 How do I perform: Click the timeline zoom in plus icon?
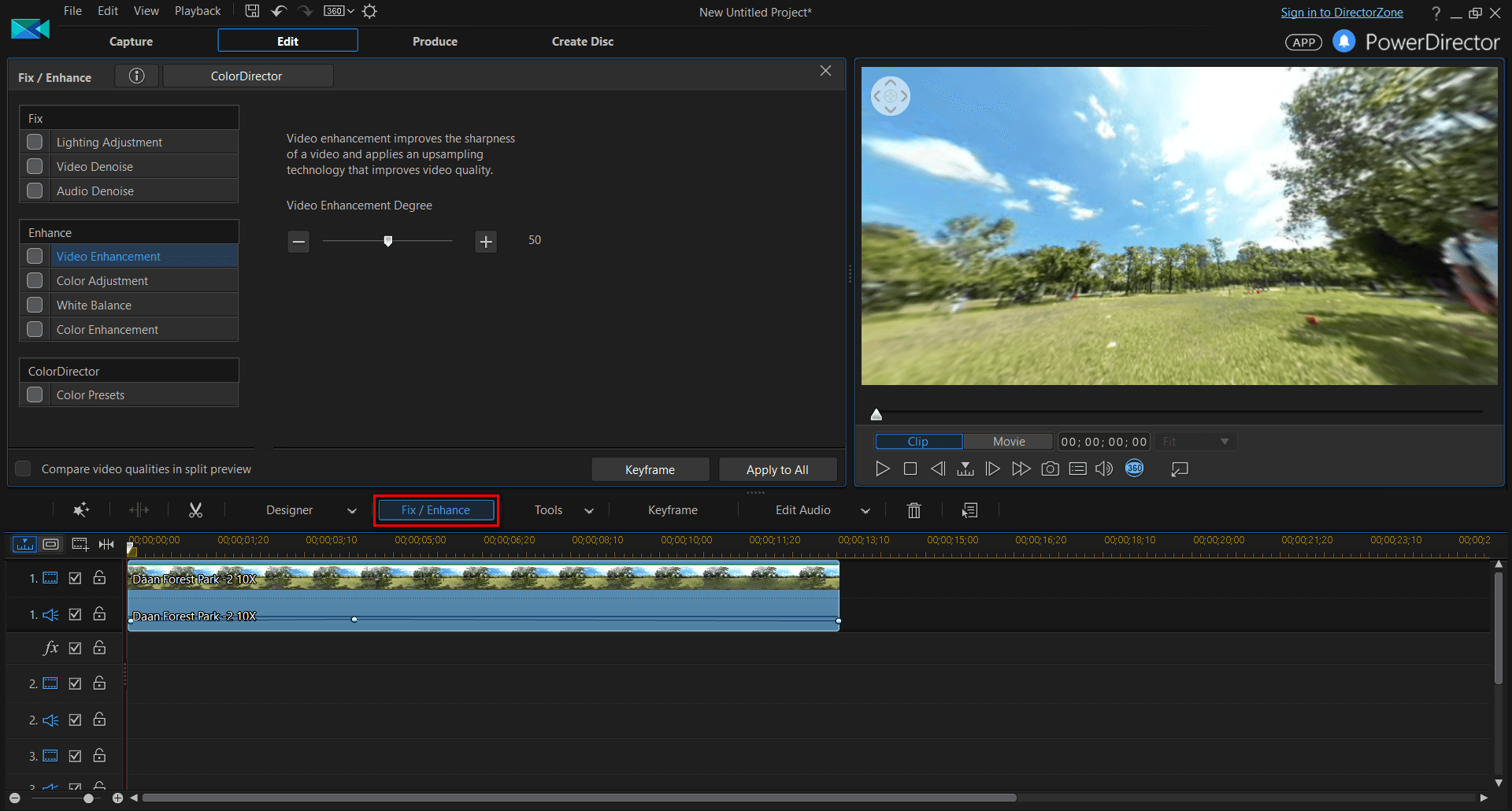(x=117, y=798)
